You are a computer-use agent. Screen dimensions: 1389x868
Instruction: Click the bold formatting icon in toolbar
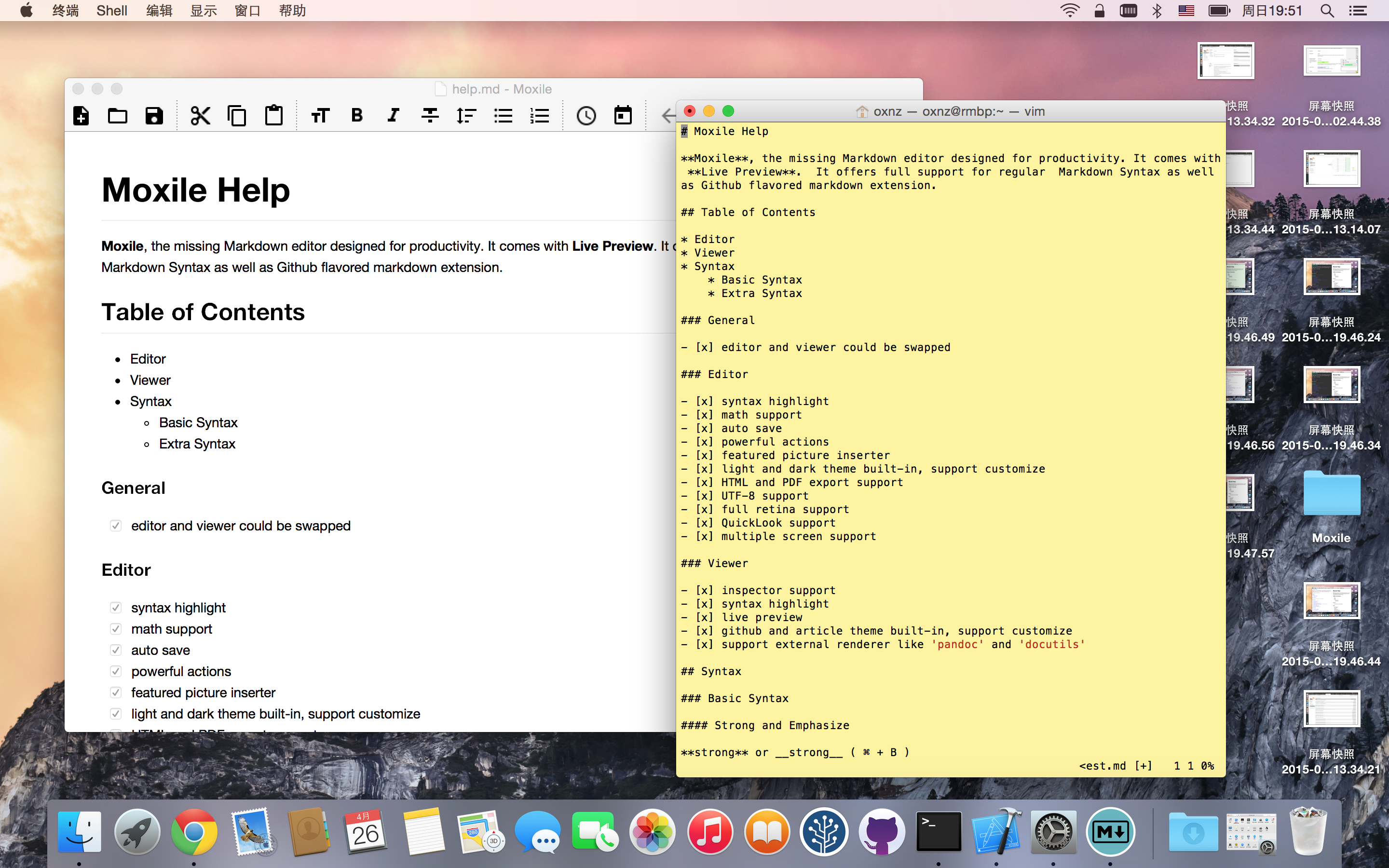pyautogui.click(x=357, y=114)
